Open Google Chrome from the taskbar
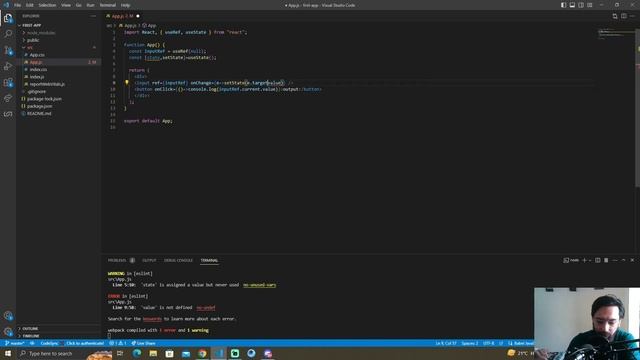This screenshot has height=360, width=640. point(202,353)
